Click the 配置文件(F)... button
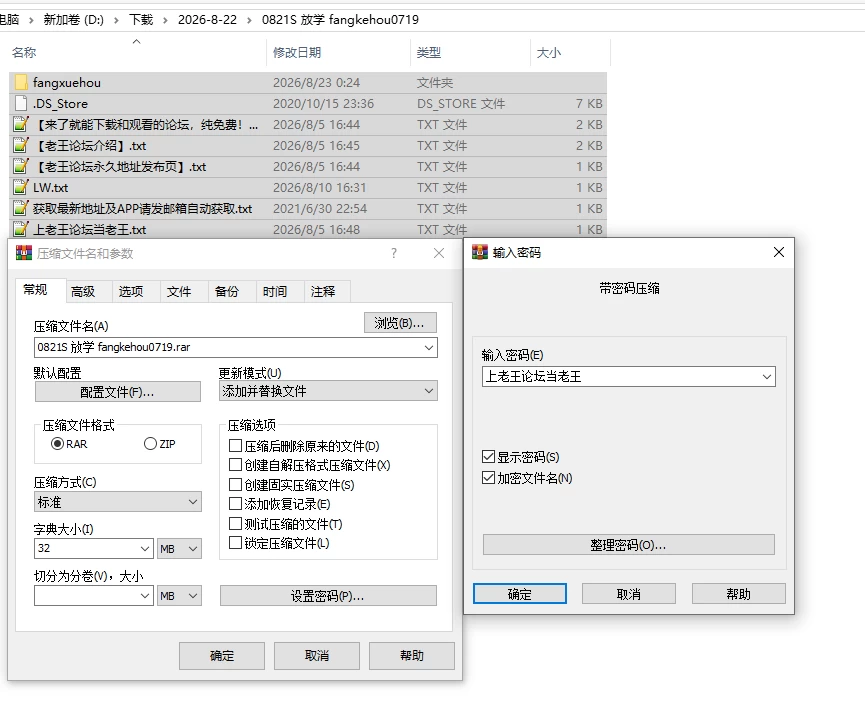This screenshot has width=865, height=718. point(118,392)
